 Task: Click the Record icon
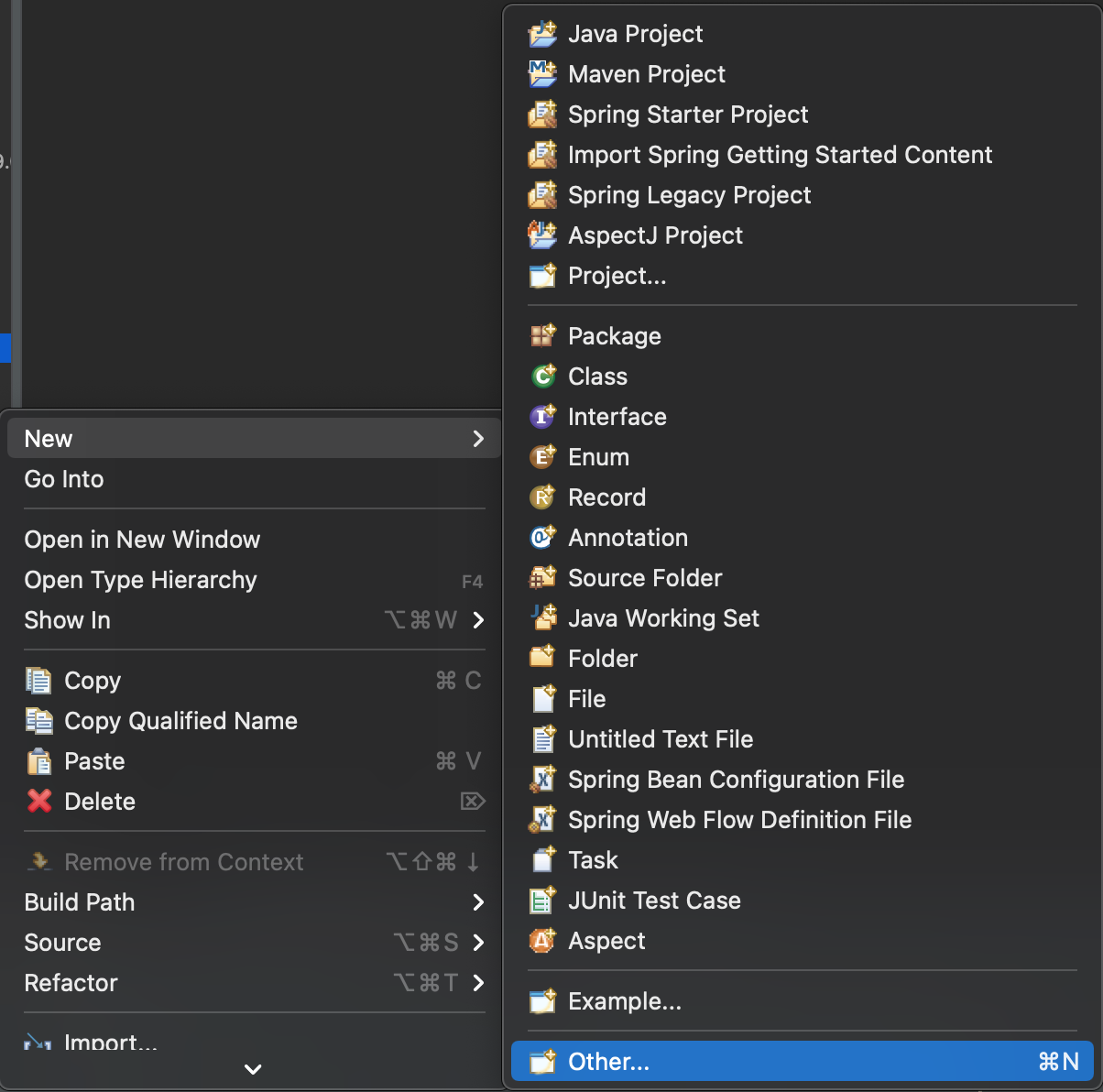click(x=542, y=497)
